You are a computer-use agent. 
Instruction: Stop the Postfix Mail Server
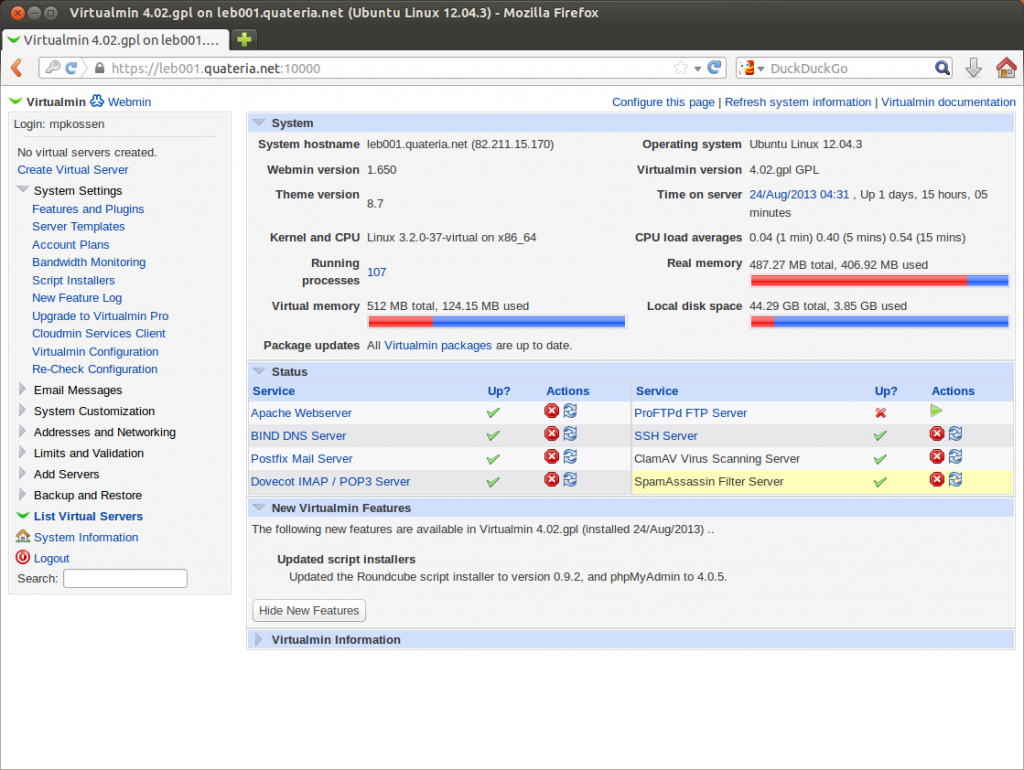point(551,456)
